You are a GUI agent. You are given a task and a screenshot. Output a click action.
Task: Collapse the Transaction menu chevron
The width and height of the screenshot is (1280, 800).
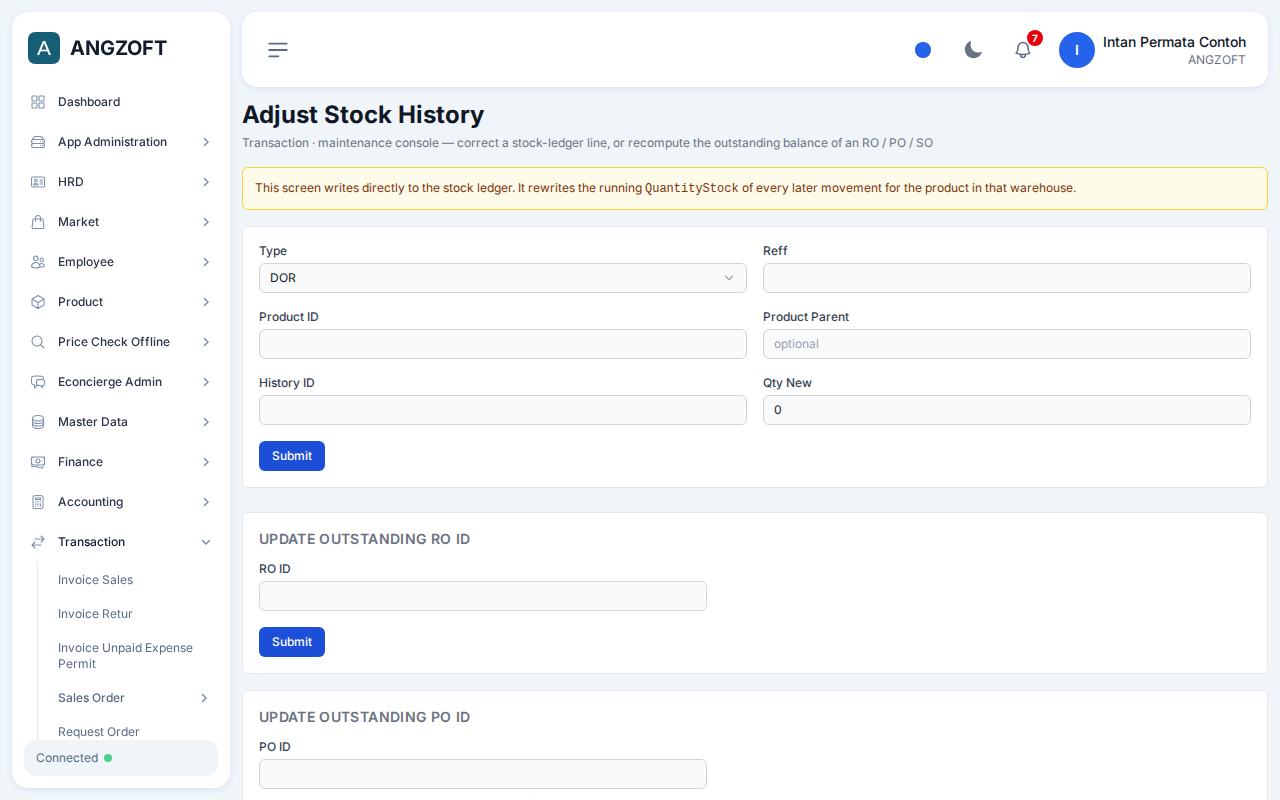206,542
